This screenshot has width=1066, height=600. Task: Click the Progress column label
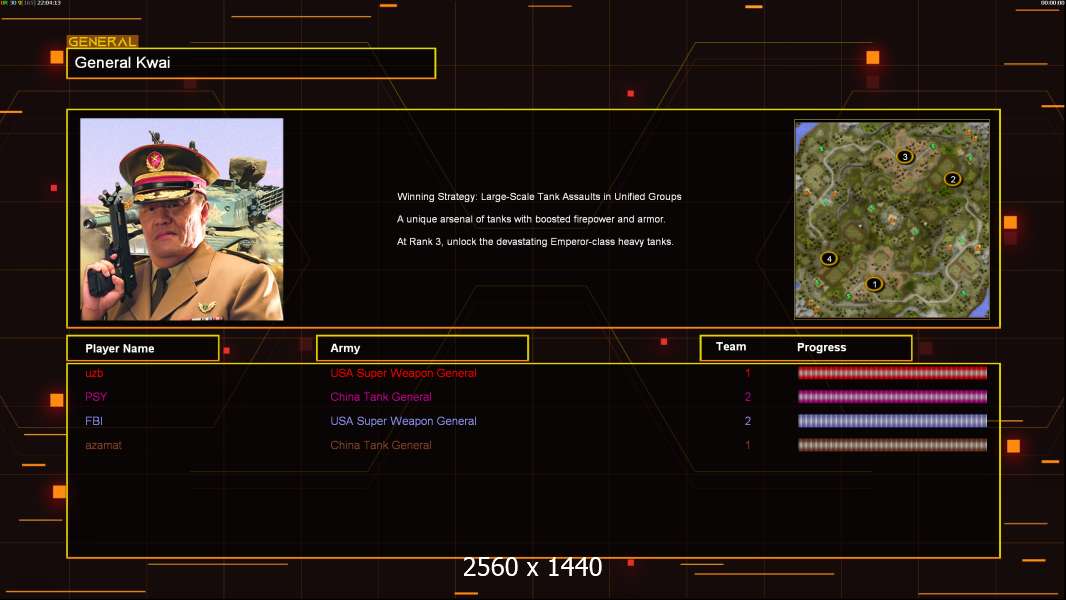click(821, 347)
